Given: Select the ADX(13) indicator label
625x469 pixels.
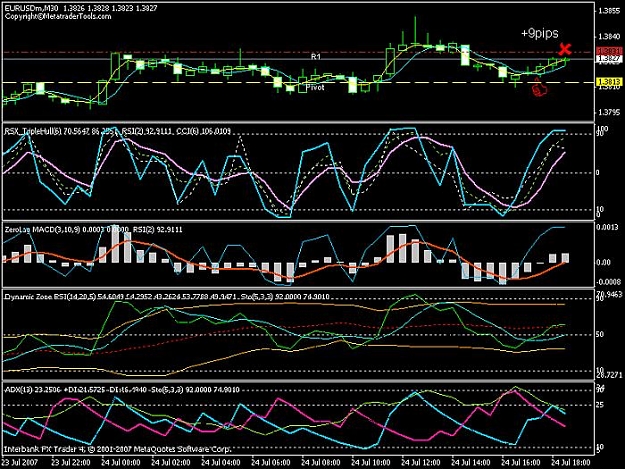Looking at the screenshot, I should (x=19, y=389).
